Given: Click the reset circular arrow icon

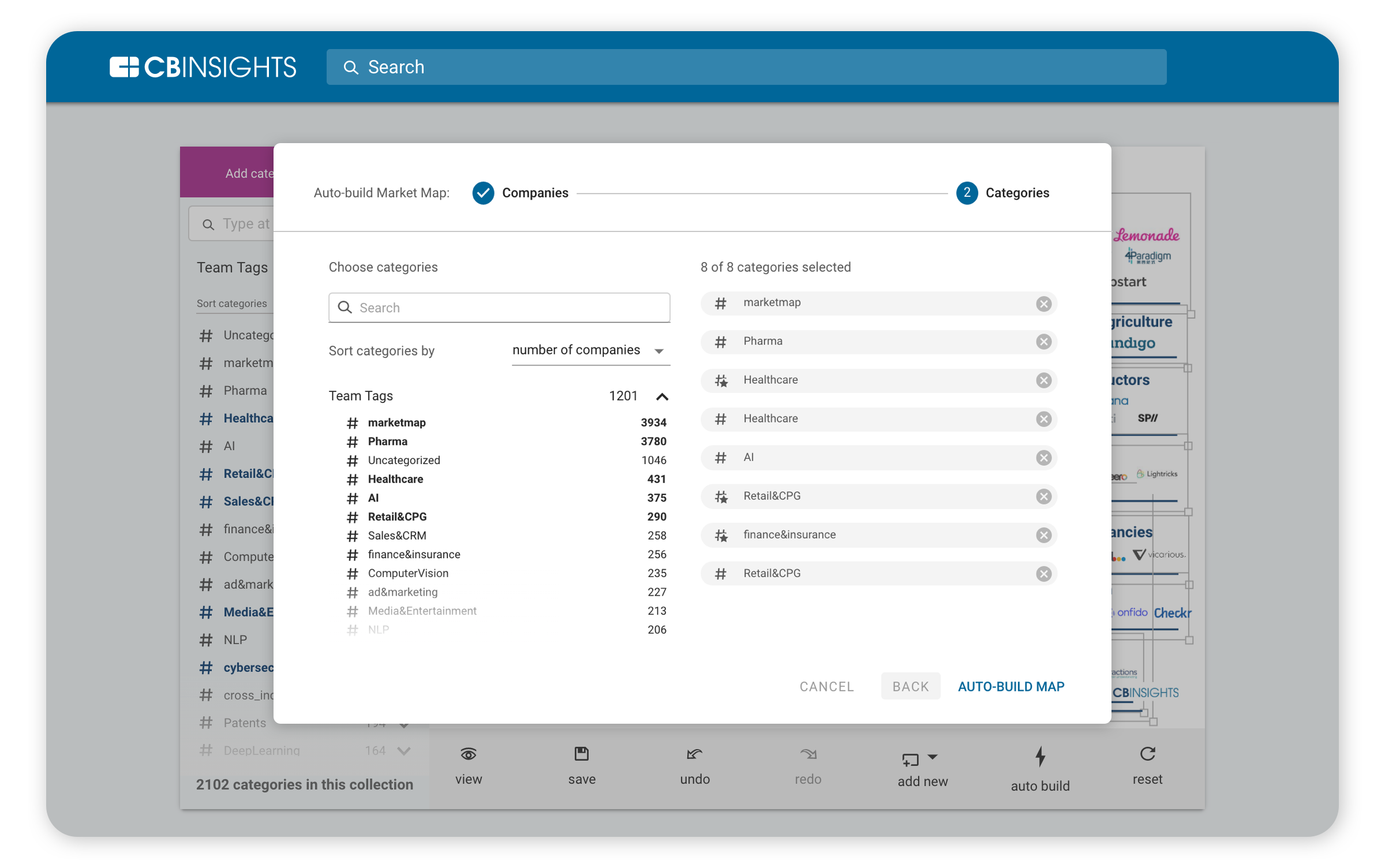Looking at the screenshot, I should click(x=1147, y=754).
